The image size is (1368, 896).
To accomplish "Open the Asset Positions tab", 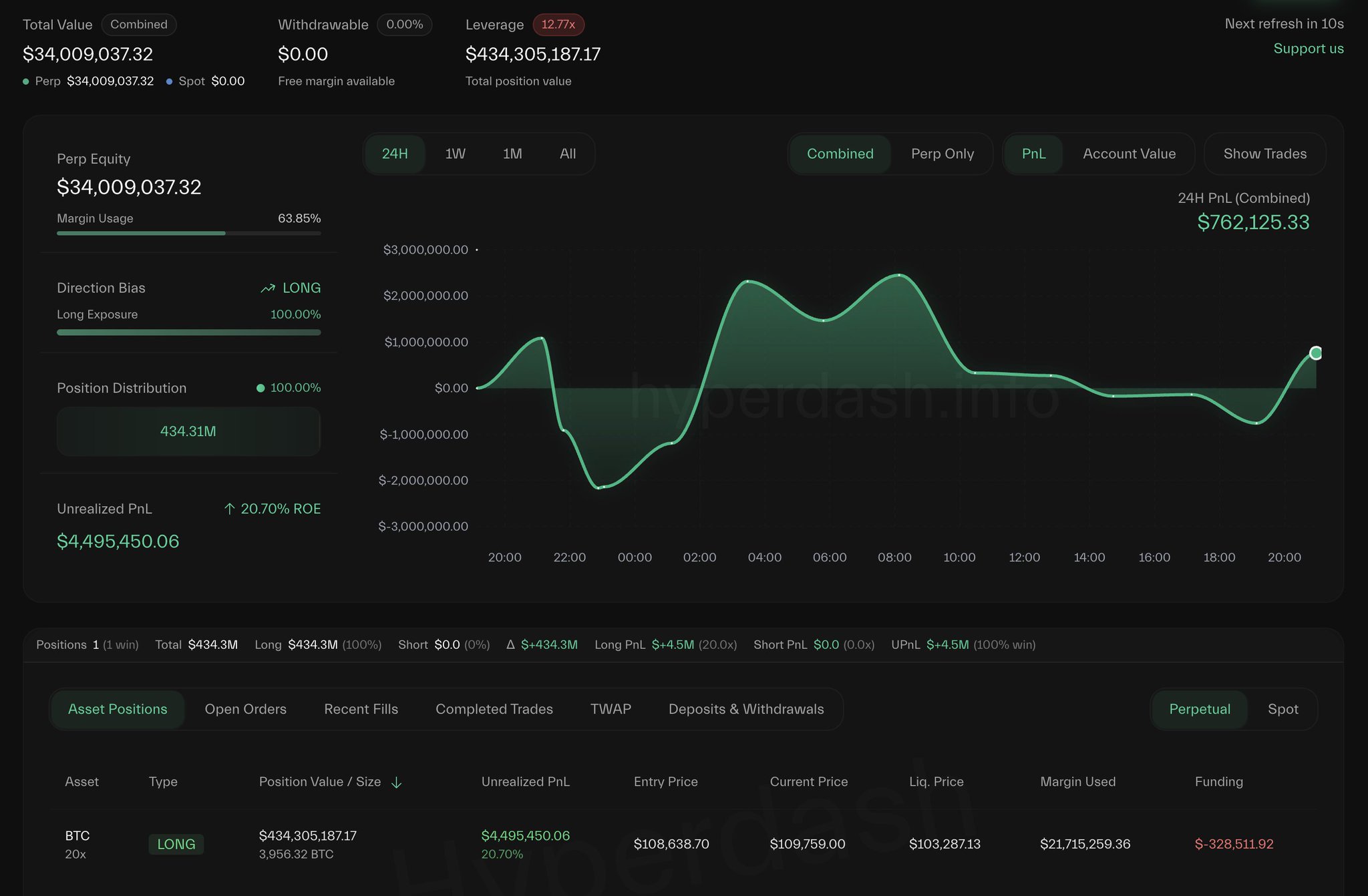I will click(x=118, y=709).
